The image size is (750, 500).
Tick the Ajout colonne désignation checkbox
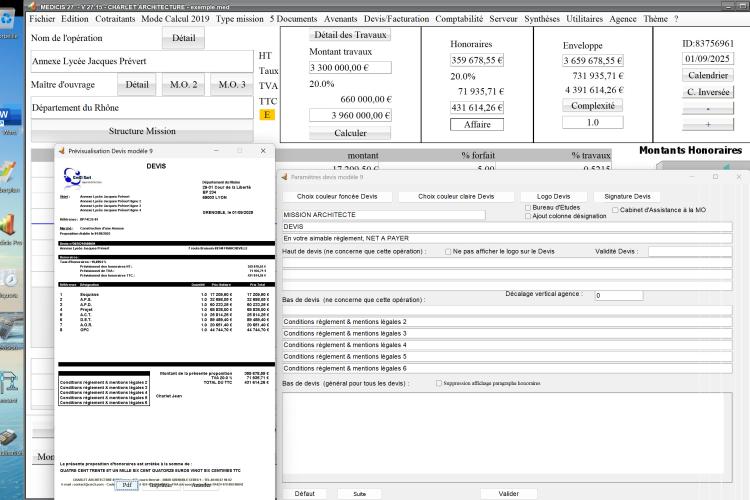[x=528, y=216]
